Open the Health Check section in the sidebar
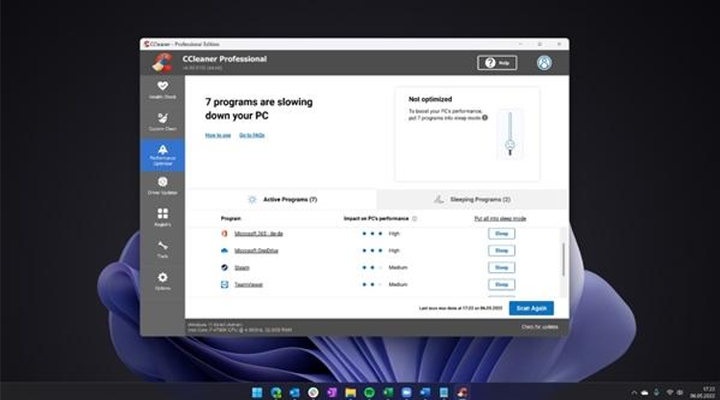 [162, 90]
